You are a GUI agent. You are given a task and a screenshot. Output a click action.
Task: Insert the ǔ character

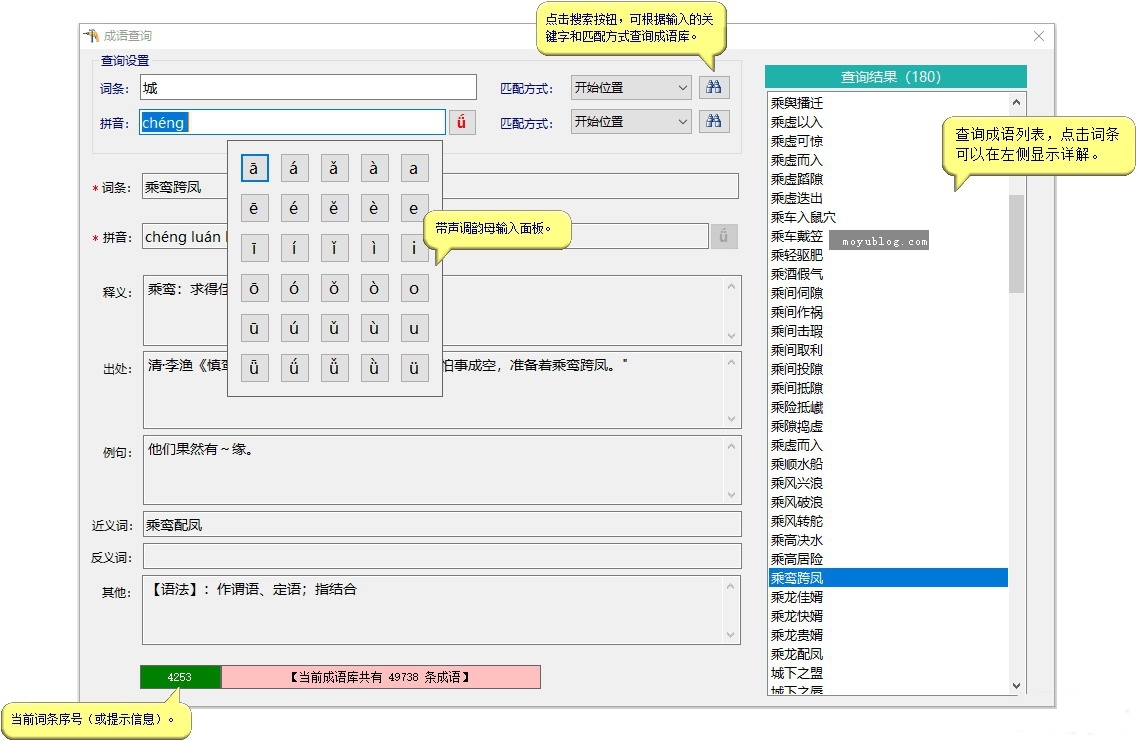(x=334, y=328)
